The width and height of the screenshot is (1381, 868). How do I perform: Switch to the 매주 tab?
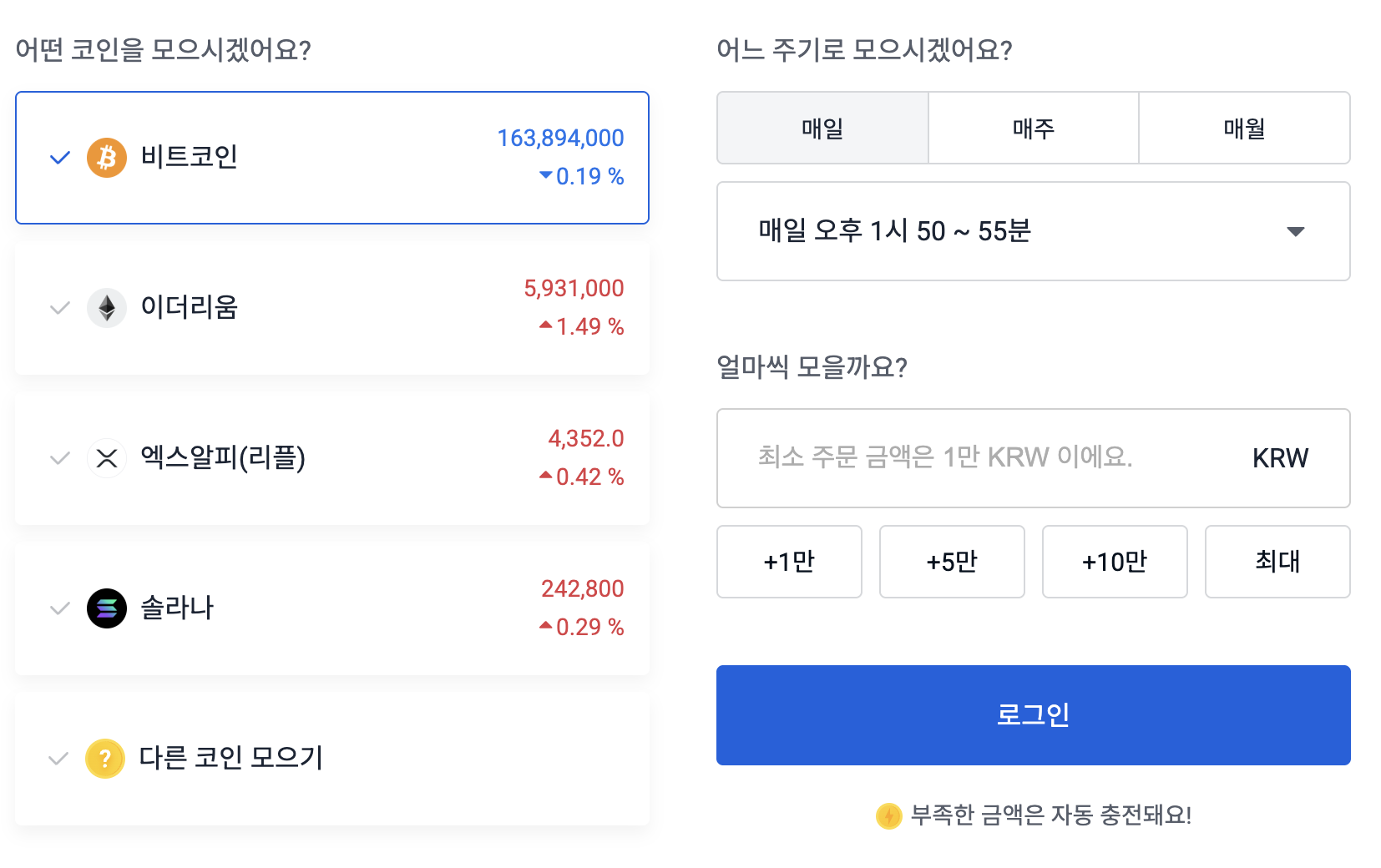pyautogui.click(x=1034, y=129)
